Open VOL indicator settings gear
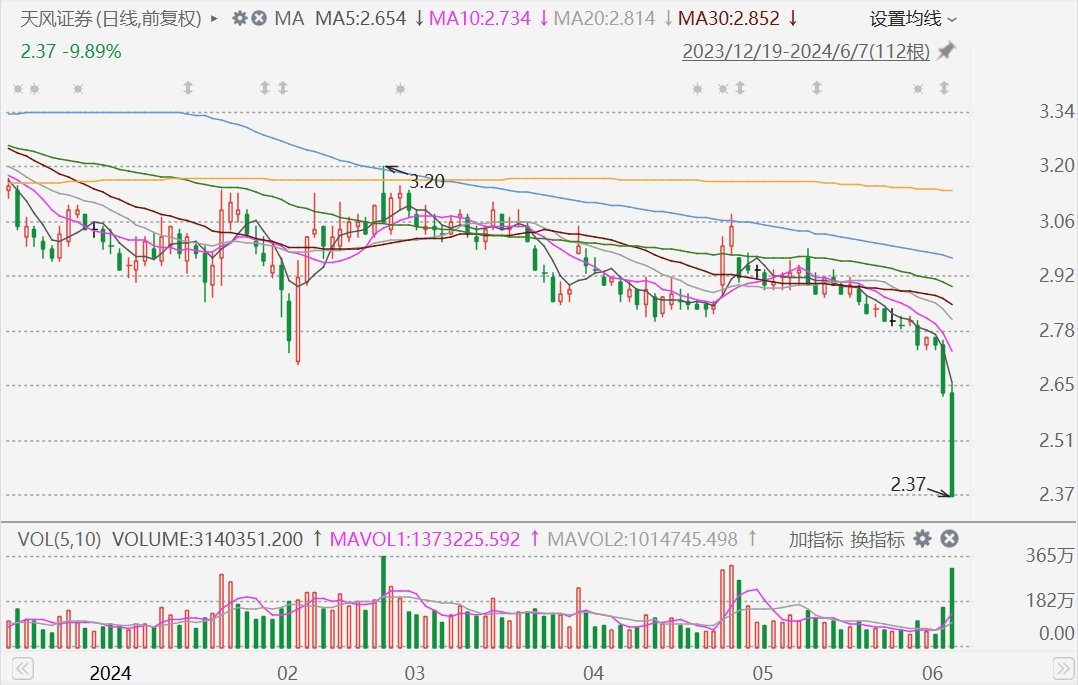This screenshot has height=685, width=1078. pyautogui.click(x=922, y=539)
